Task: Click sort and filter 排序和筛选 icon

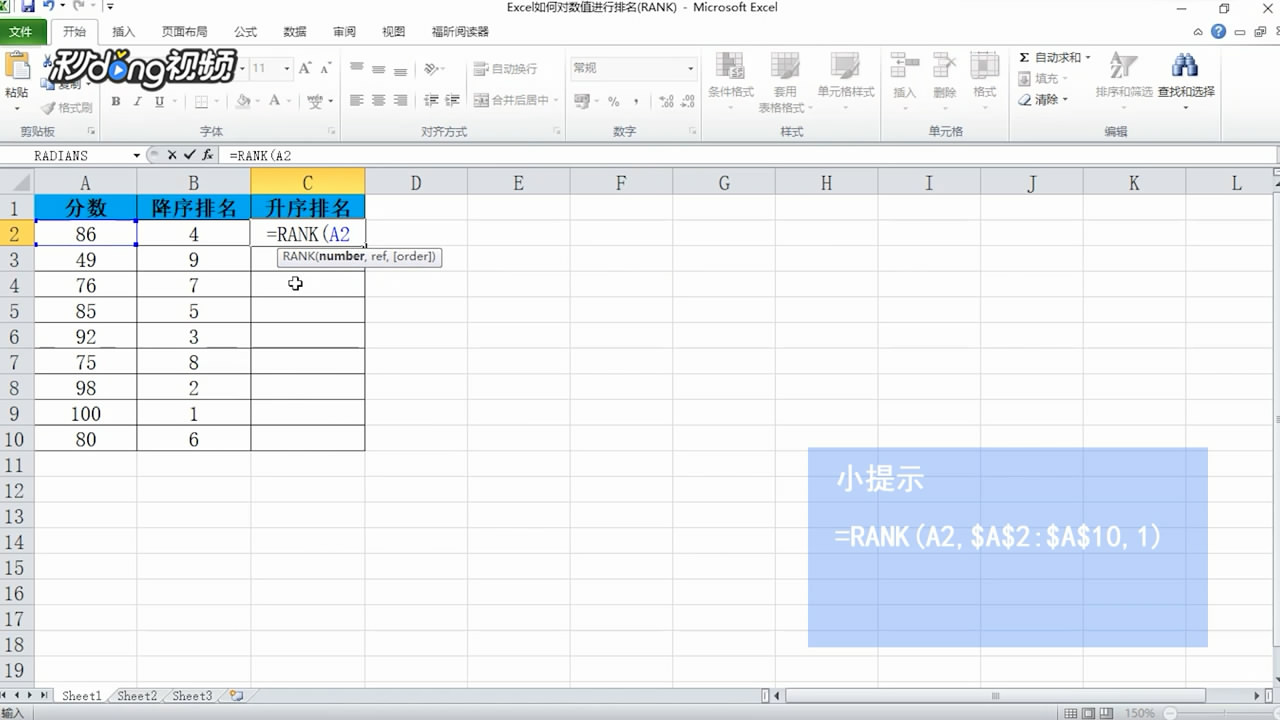Action: 1123,67
